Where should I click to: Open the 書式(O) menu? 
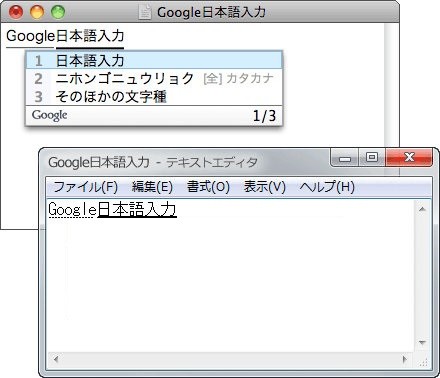click(208, 187)
